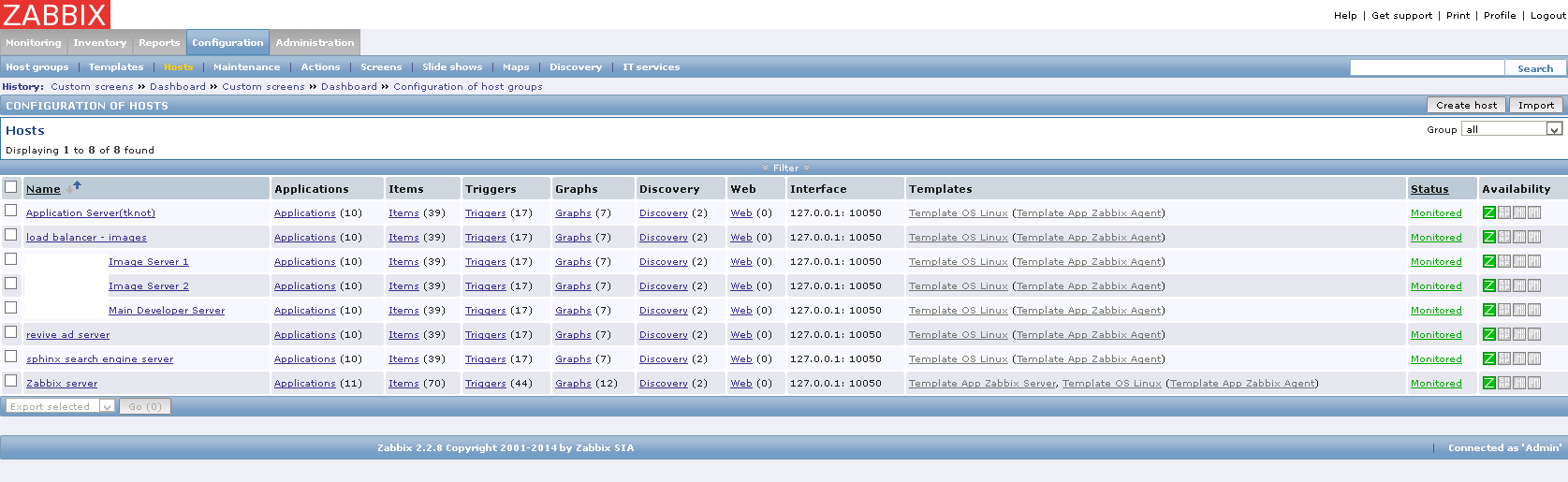Click IPMI availability icon for Application Server(tknot)
Viewport: 1568px width, 482px height.
coord(1534,212)
